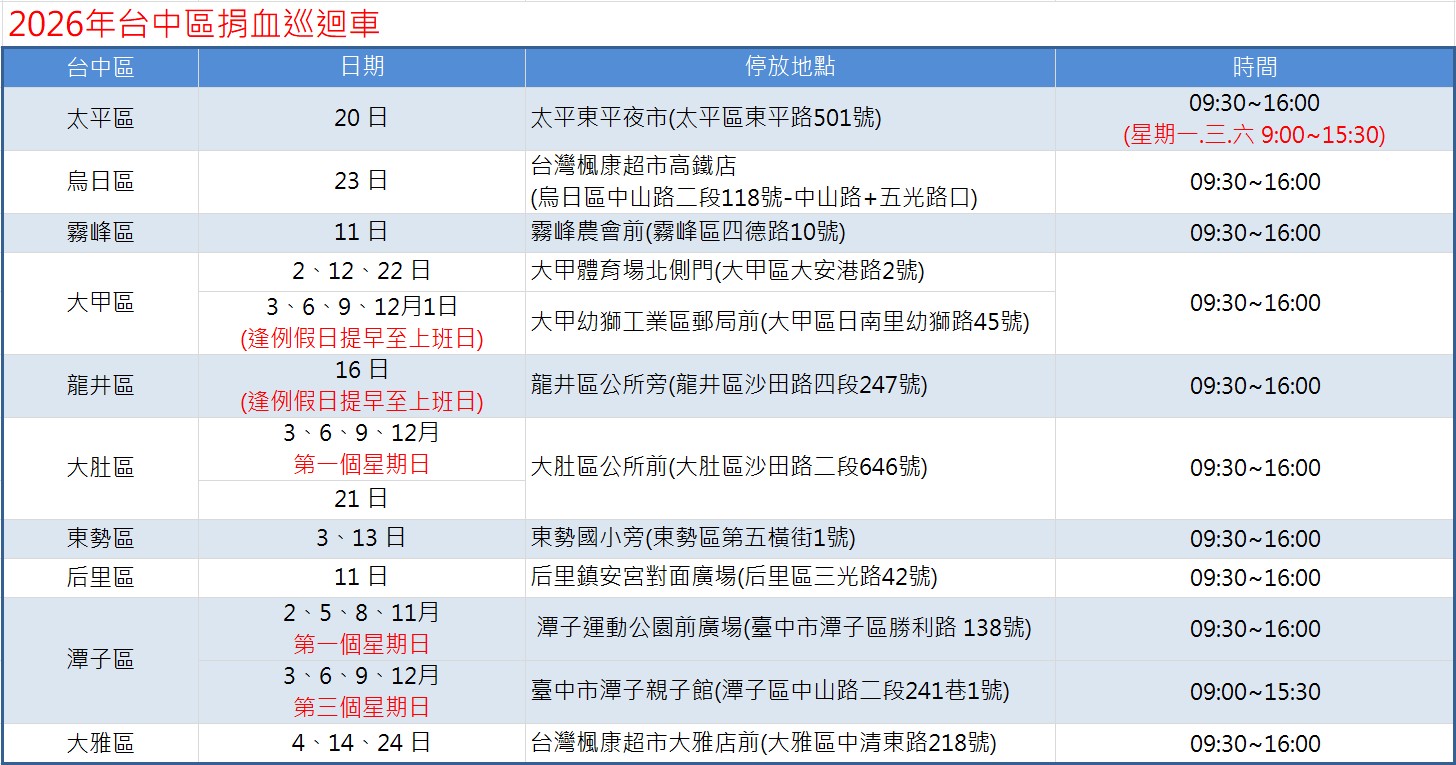1456x765 pixels.
Task: Click the 大肚區 date cell 21 日
Action: (x=361, y=499)
